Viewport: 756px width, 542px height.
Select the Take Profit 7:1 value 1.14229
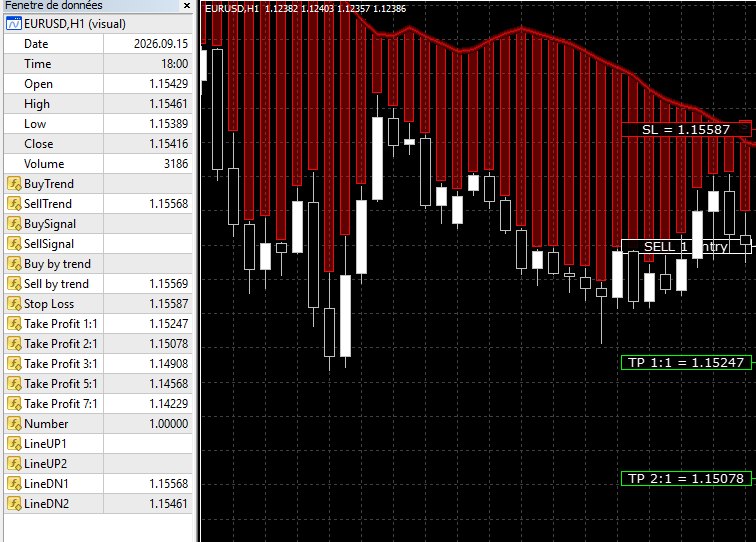(x=169, y=404)
